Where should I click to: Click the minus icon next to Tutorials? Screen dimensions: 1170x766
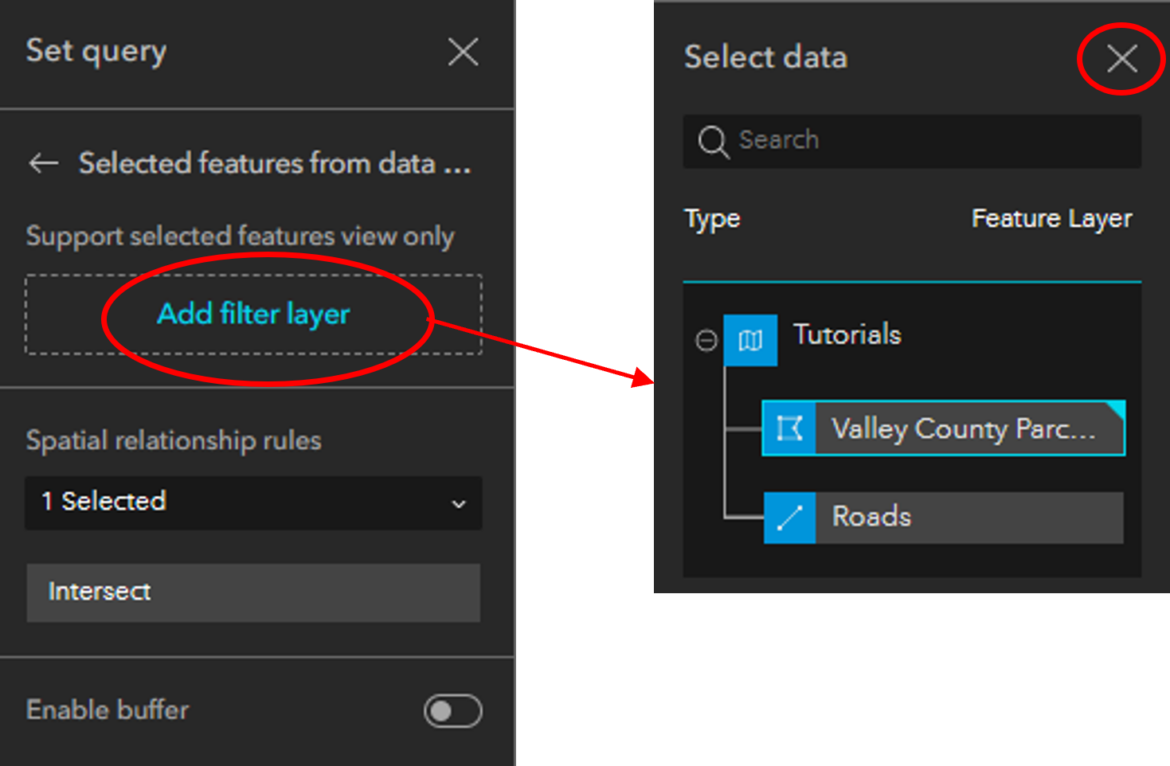pos(705,340)
